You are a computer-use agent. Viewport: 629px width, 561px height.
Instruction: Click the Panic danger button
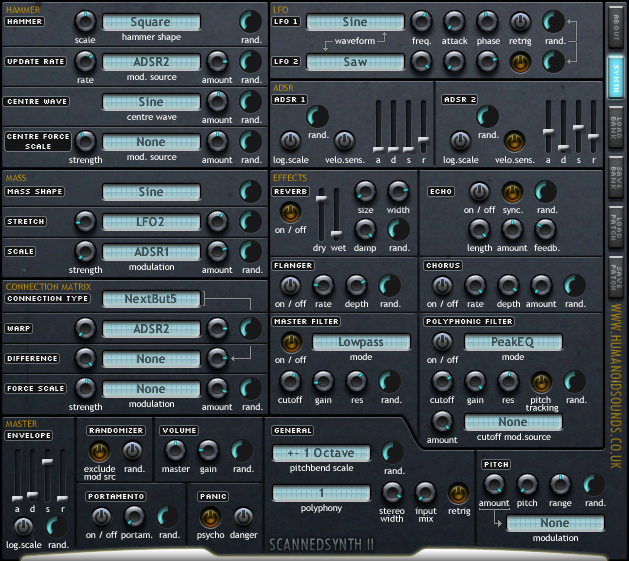click(x=243, y=517)
